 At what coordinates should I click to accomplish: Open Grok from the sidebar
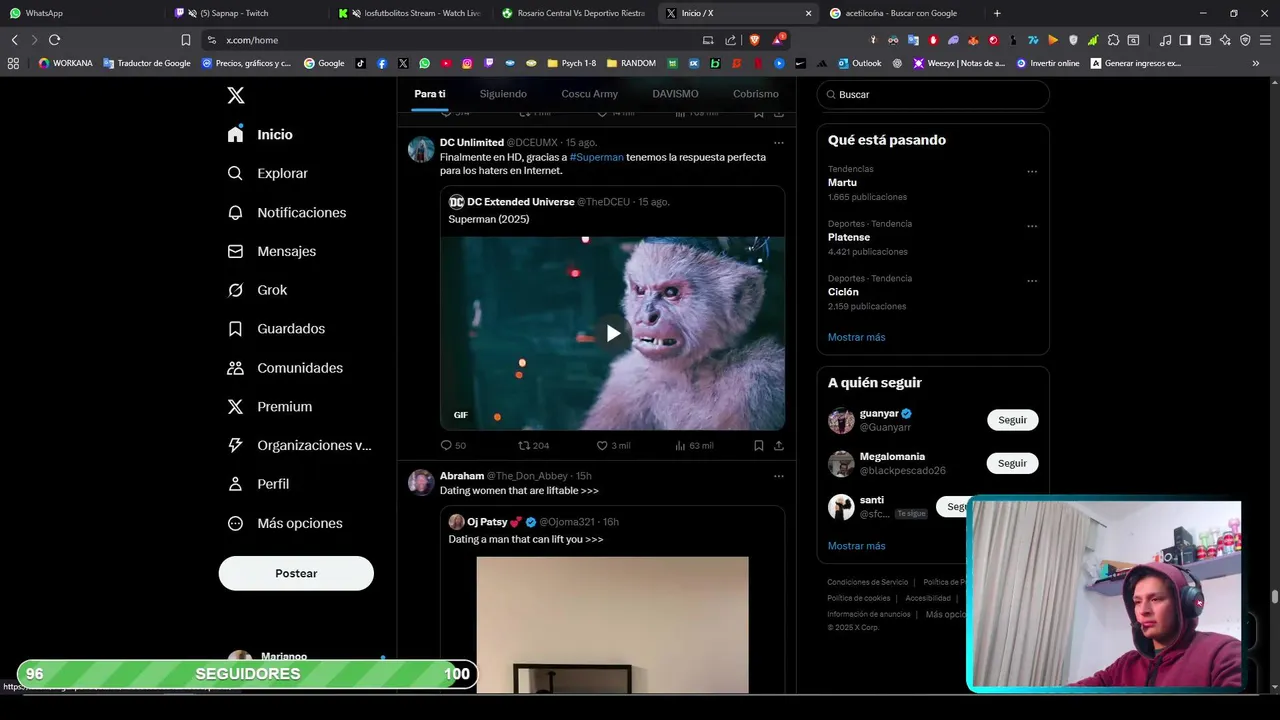coord(257,290)
